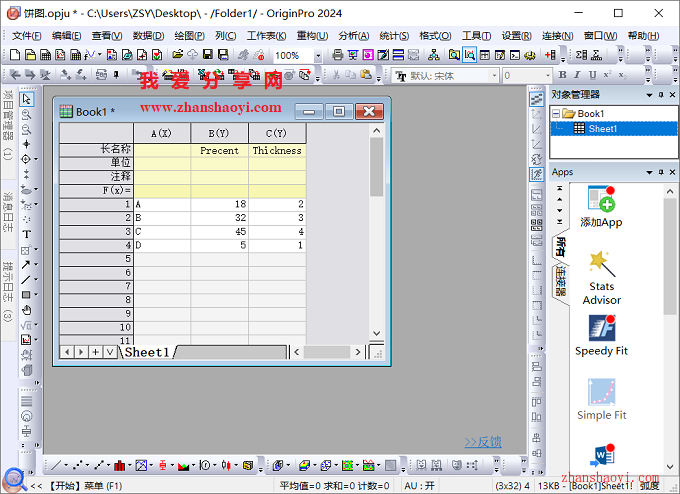Screen dimensions: 680x494
Task: Click the Save Project icon
Action: tap(208, 55)
